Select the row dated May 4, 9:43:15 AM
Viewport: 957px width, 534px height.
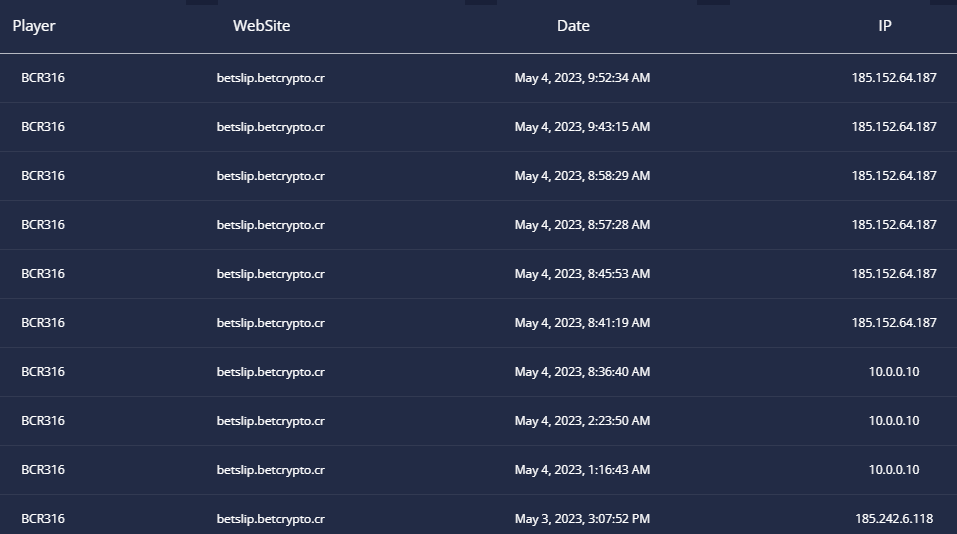(x=478, y=127)
